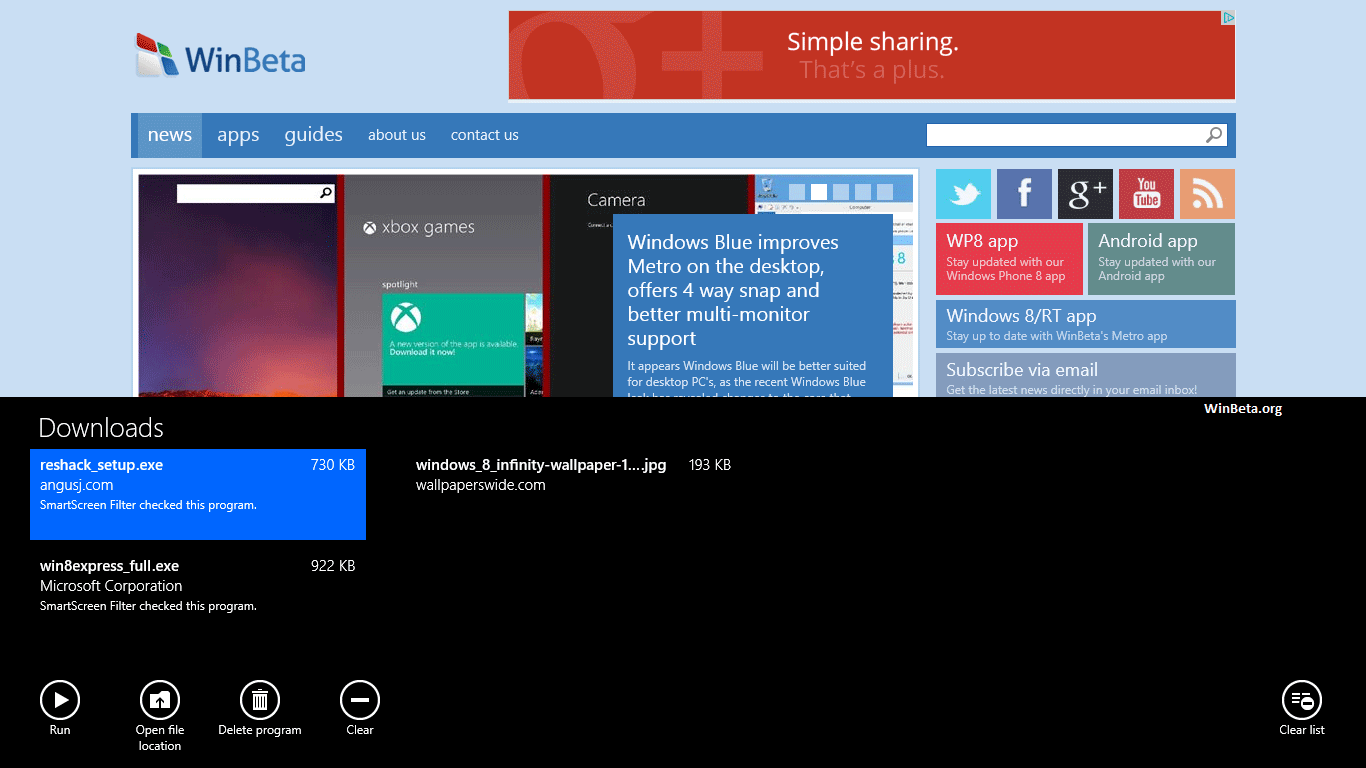Open the contact us page
1366x768 pixels.
coord(484,135)
